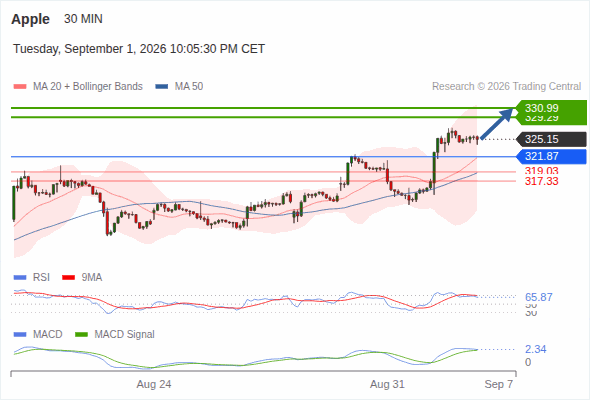Select the 330.99 green resistance label
The width and height of the screenshot is (590, 400).
click(551, 108)
